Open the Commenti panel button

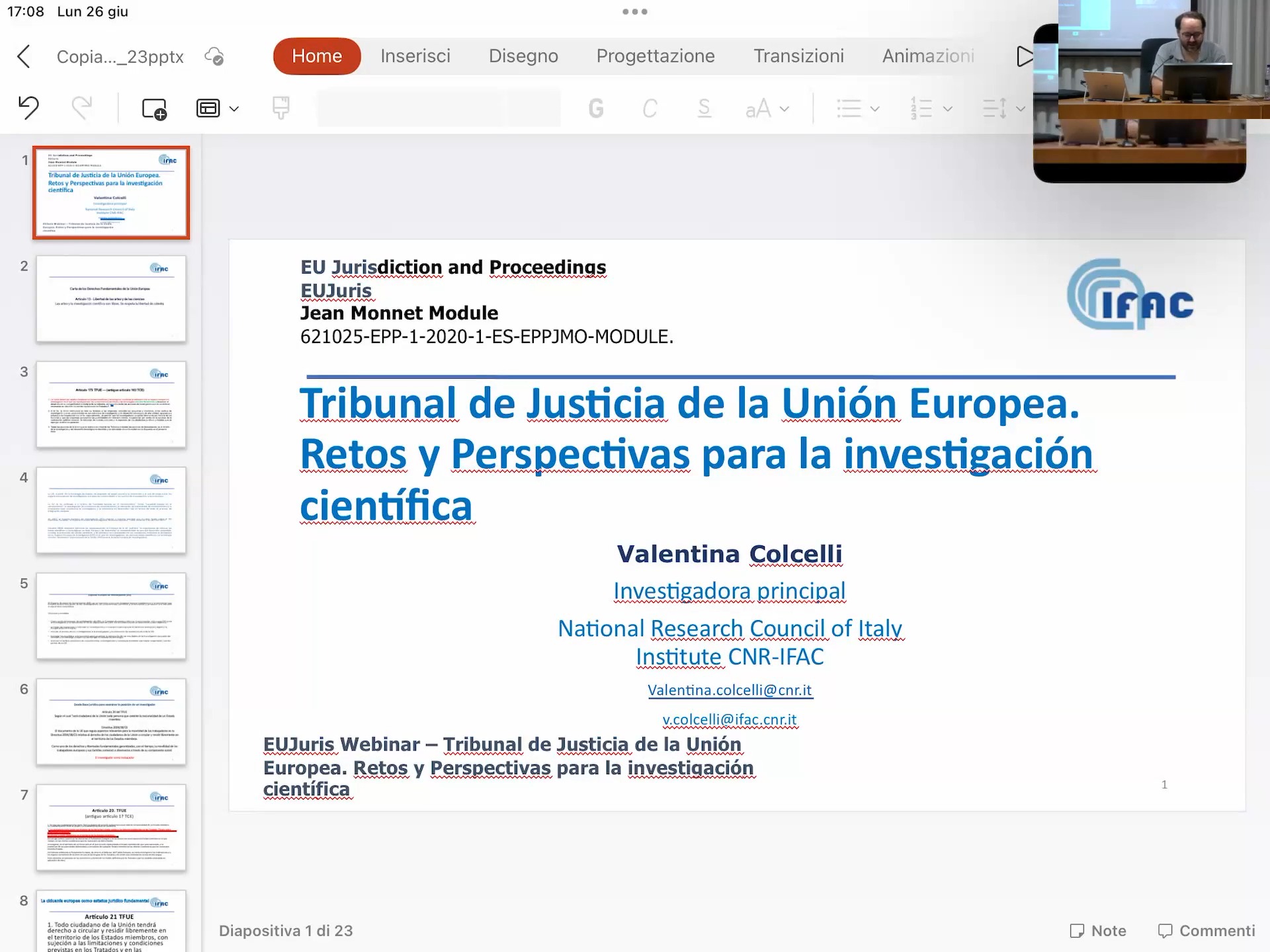[1206, 931]
